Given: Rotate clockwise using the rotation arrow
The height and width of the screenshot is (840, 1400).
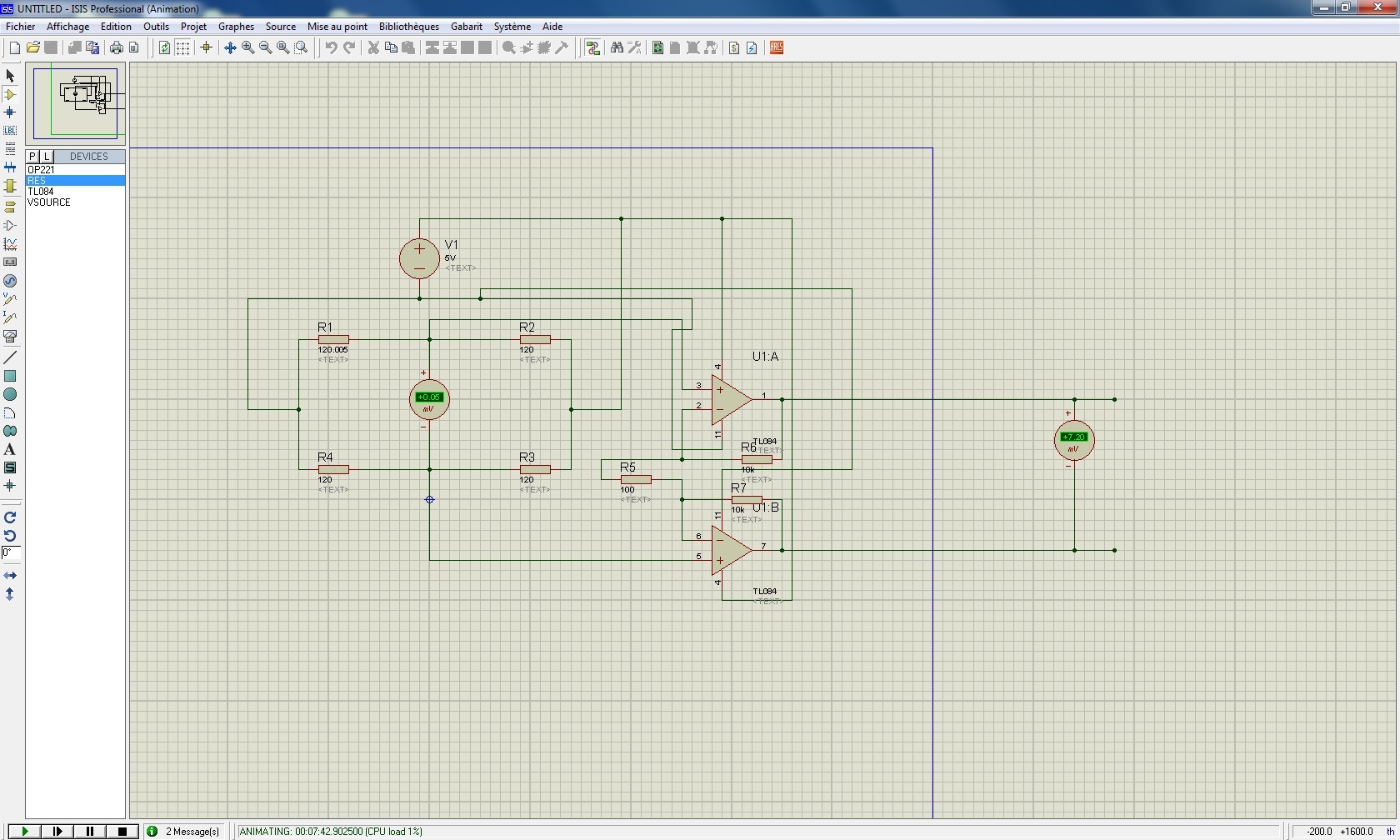Looking at the screenshot, I should (10, 517).
